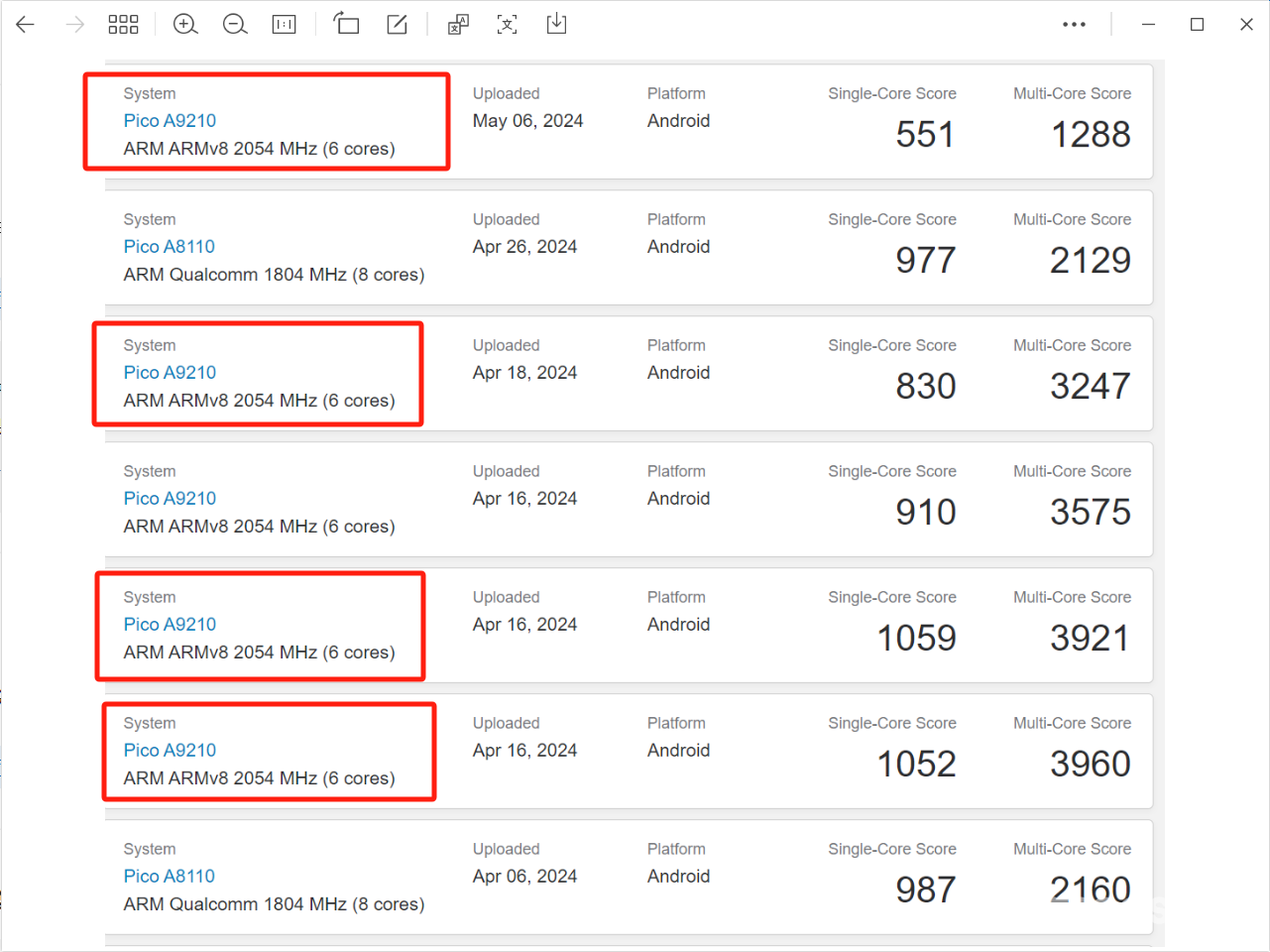The height and width of the screenshot is (952, 1270).
Task: Show image at actual 1:1 size
Action: pos(285,25)
